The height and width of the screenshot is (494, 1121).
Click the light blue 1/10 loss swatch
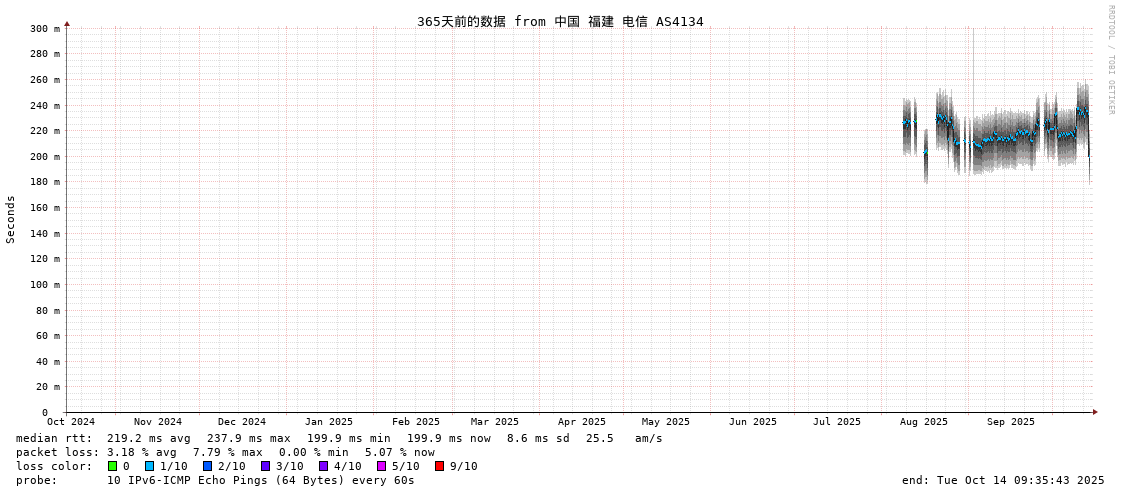point(149,466)
